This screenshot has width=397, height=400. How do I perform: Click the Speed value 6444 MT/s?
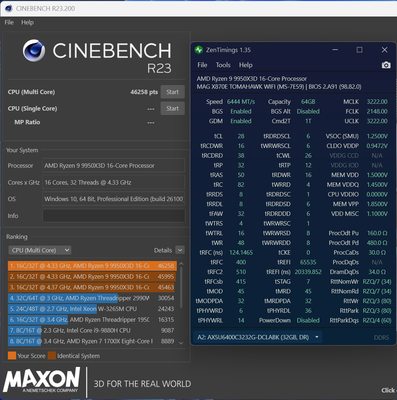click(241, 102)
